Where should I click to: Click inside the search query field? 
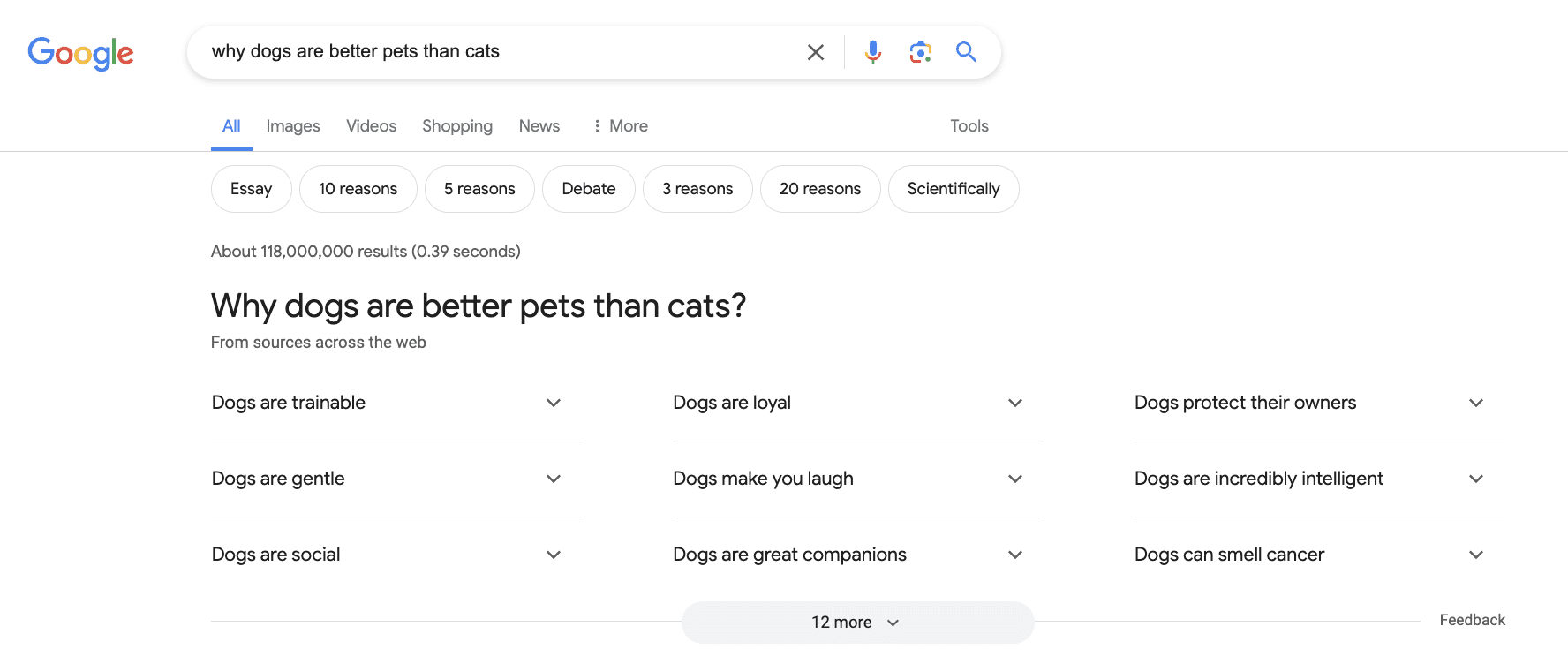pos(530,52)
